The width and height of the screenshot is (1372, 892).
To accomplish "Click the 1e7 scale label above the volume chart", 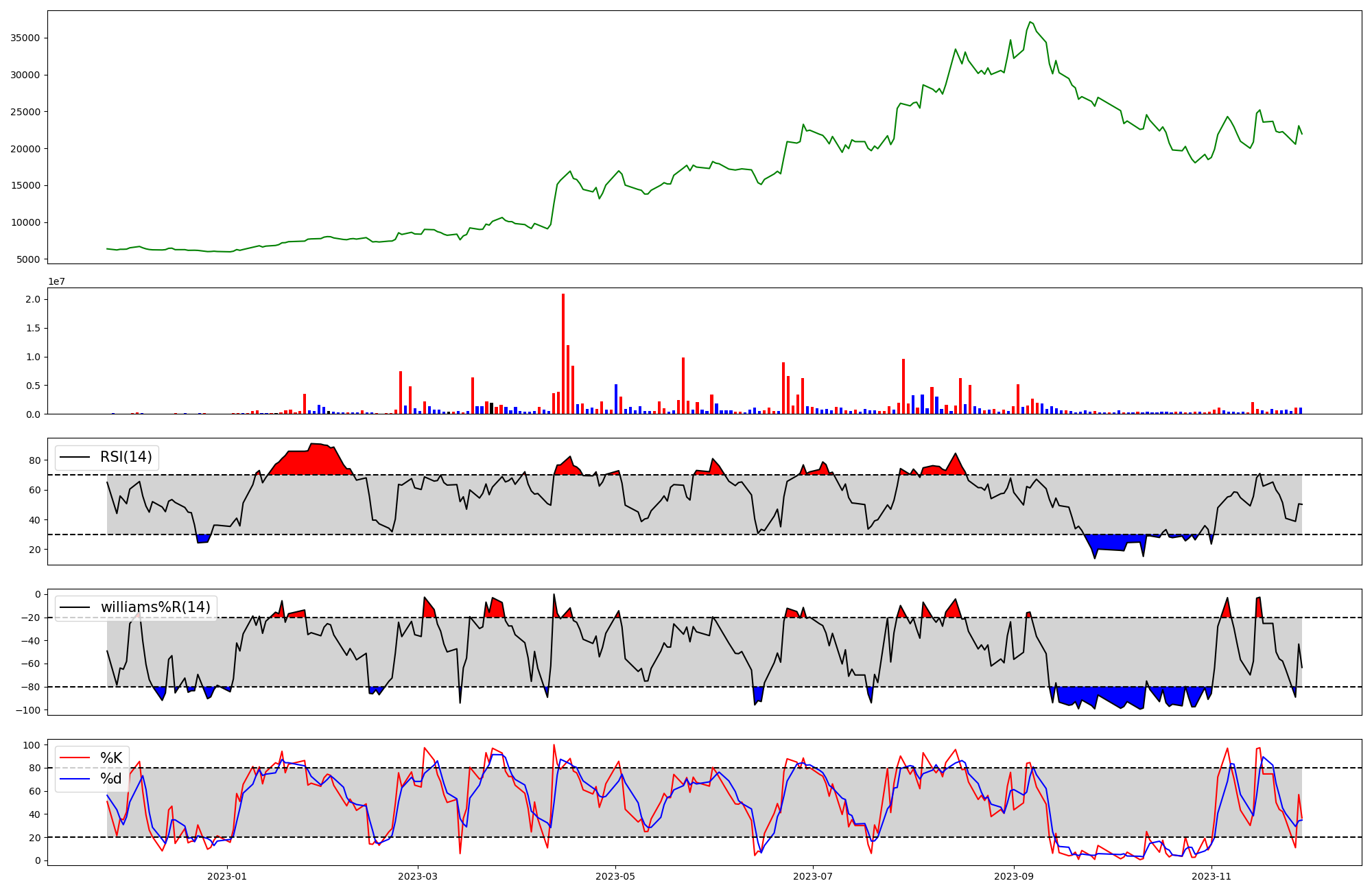I will point(57,281).
